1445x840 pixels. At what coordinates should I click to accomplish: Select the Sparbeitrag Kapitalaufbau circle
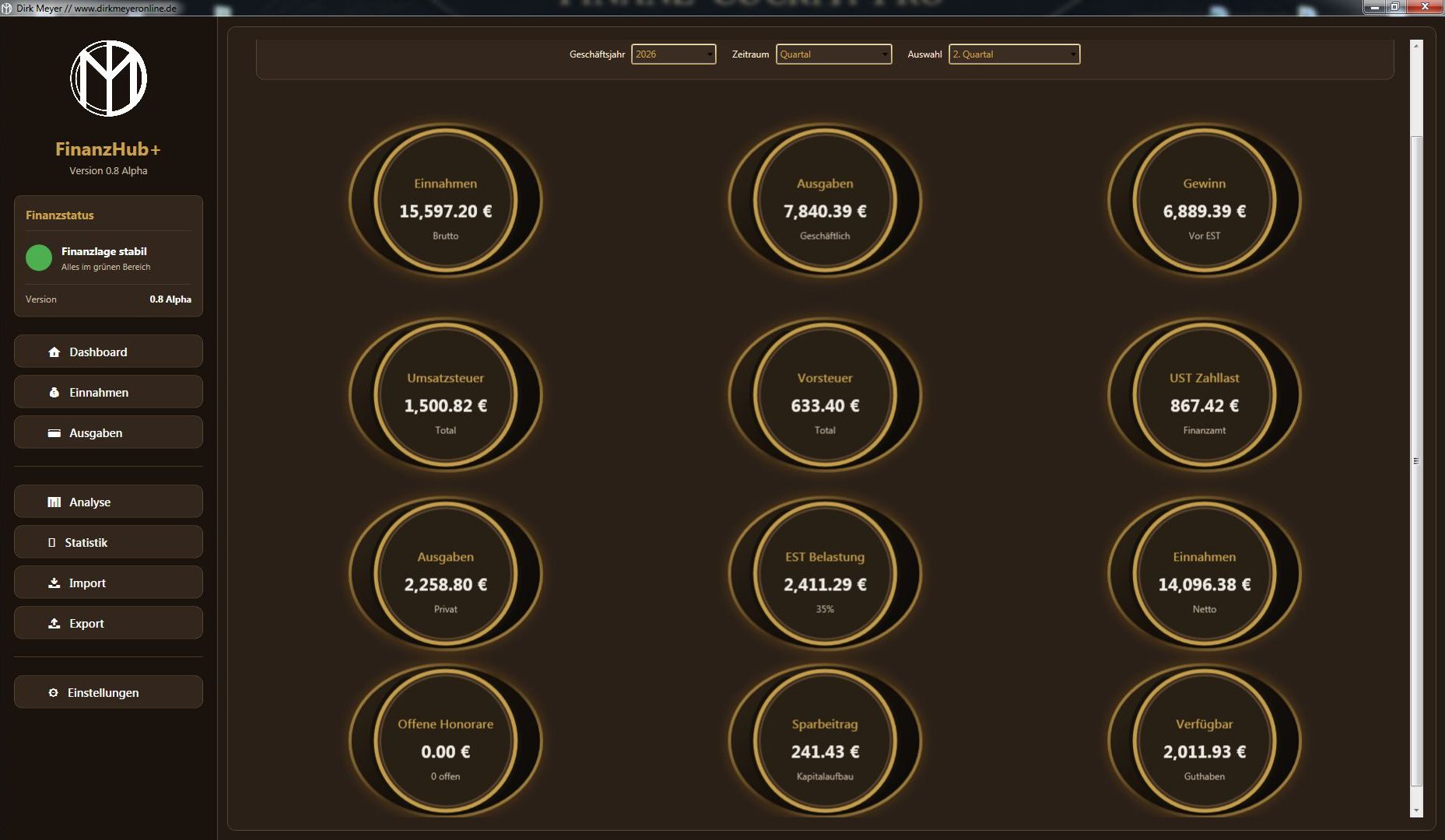(x=825, y=741)
